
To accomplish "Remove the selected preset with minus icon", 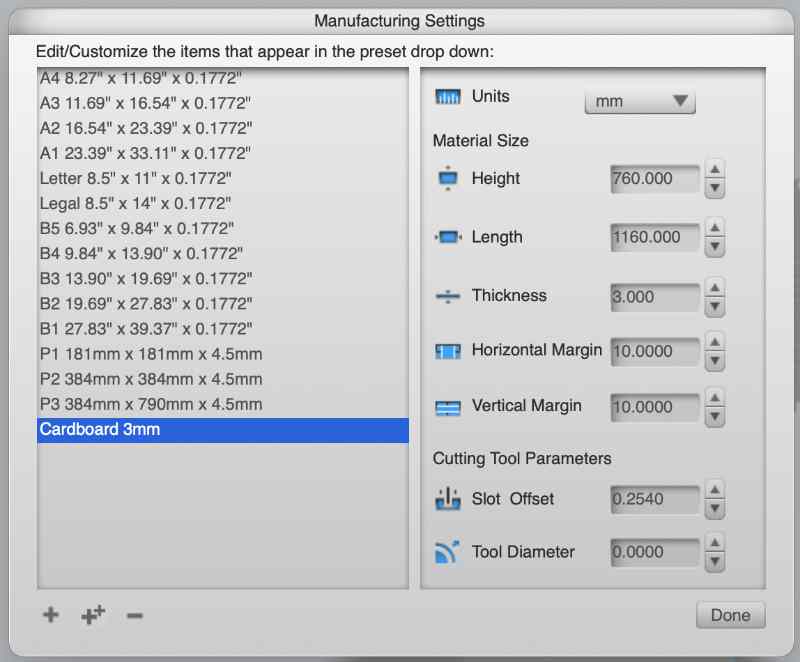I will [x=135, y=615].
